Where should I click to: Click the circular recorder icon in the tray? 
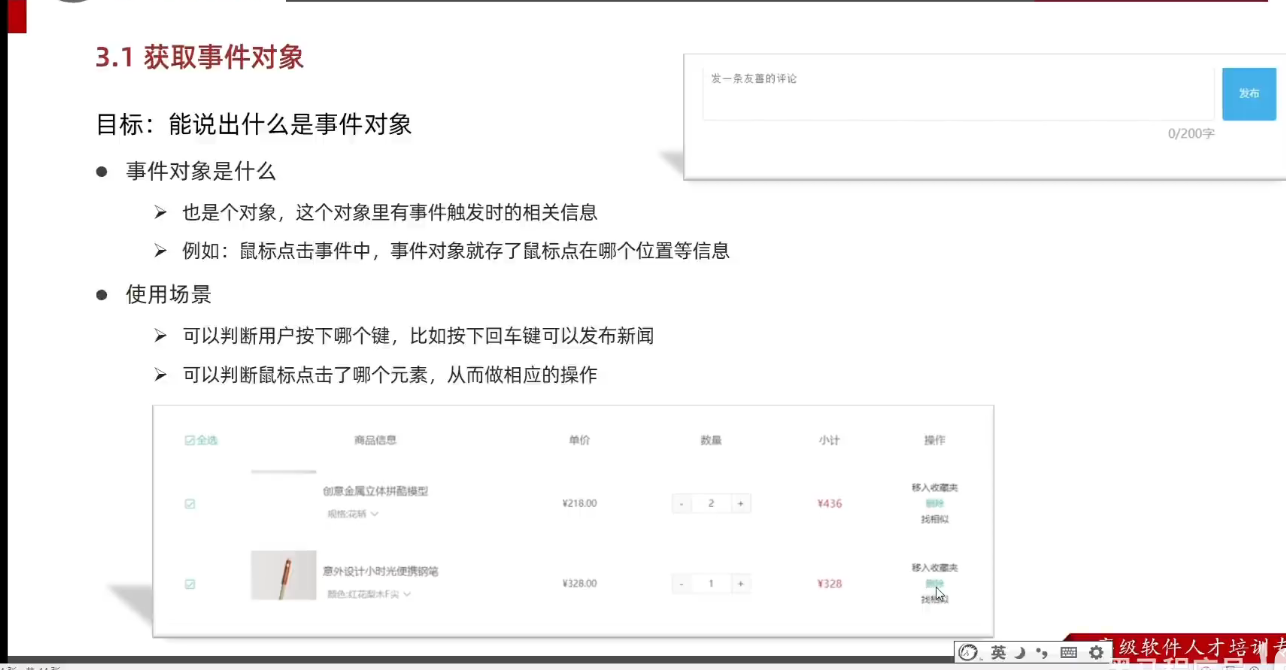click(968, 652)
